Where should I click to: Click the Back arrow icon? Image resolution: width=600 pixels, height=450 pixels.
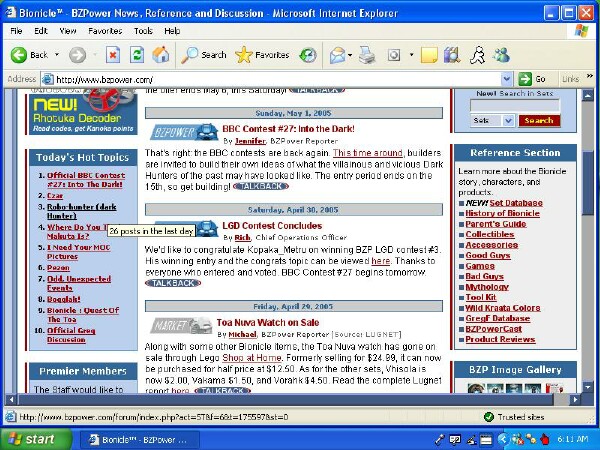pos(19,55)
